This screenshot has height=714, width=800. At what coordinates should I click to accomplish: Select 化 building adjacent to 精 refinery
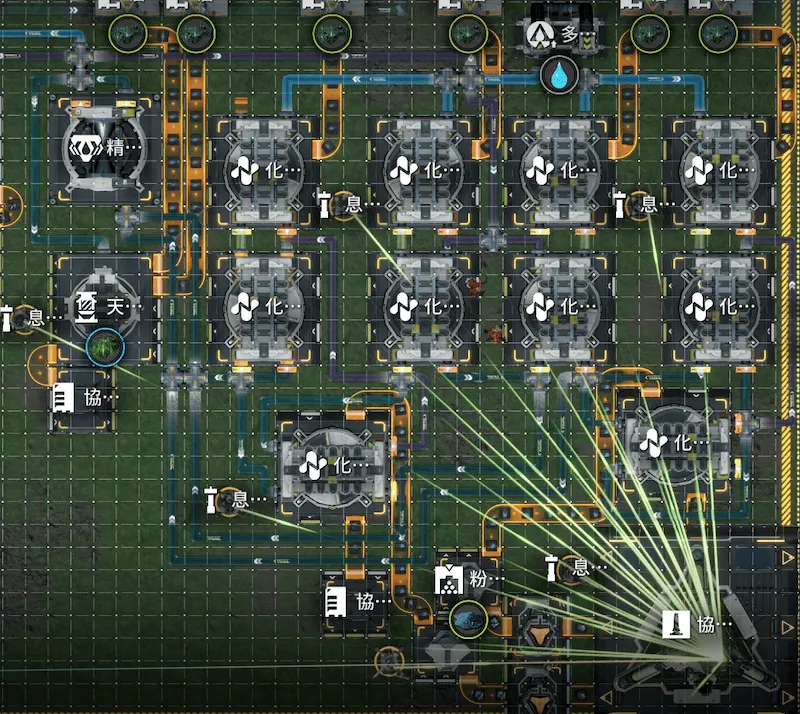(x=263, y=171)
